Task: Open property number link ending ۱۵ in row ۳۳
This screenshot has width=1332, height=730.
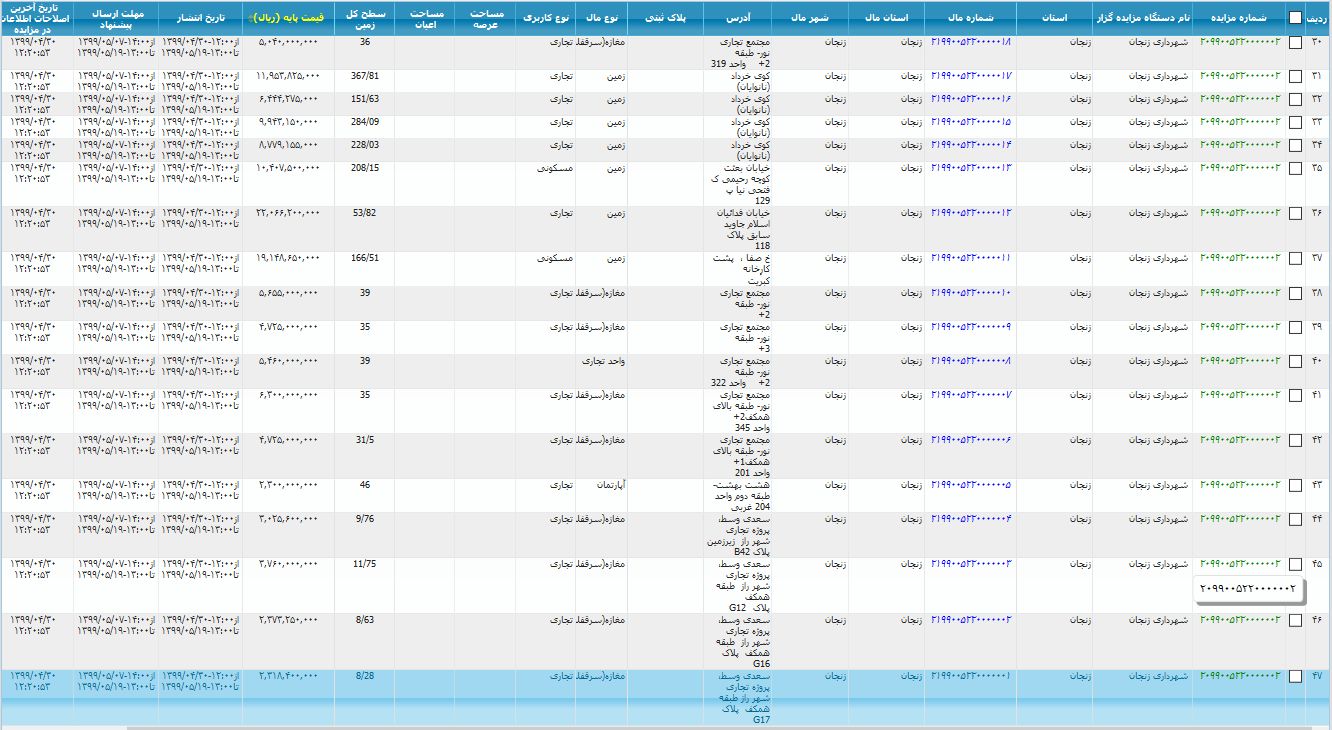Action: 971,122
